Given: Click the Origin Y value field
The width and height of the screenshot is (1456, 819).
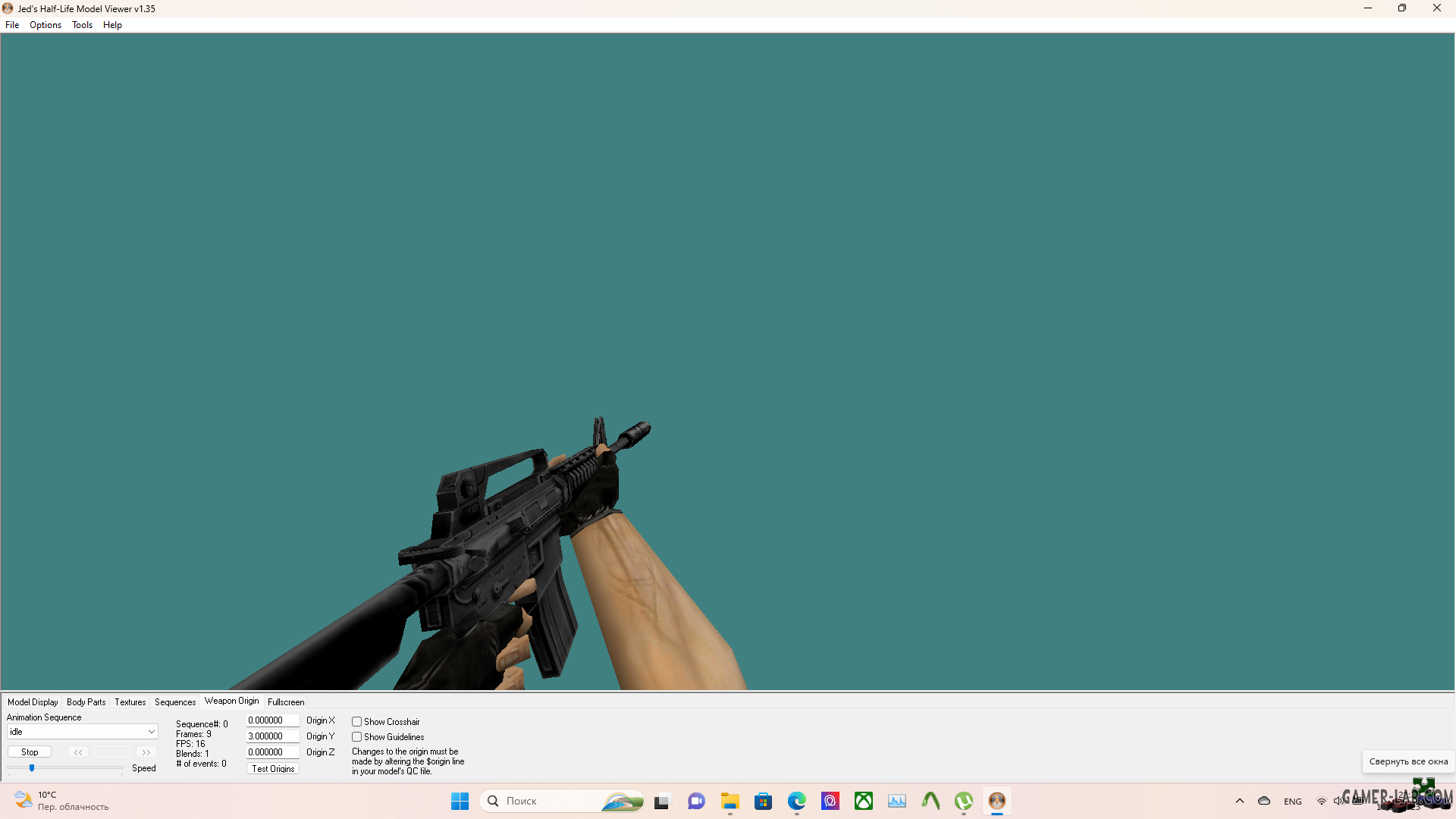Looking at the screenshot, I should click(273, 736).
